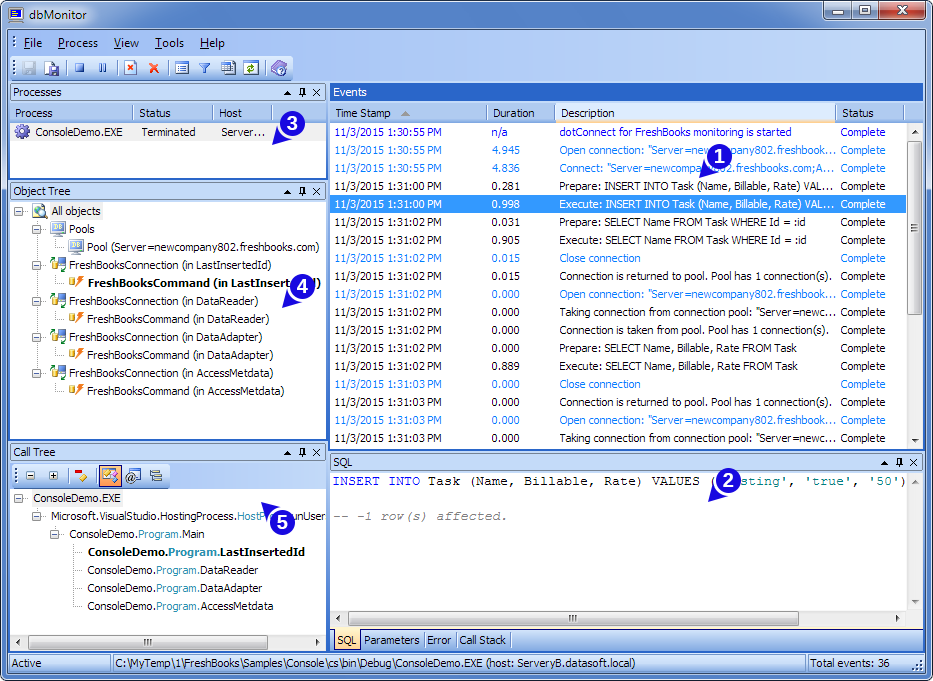Collapse FreshBooksConnection (in LastInsertedId) node

coord(36,265)
